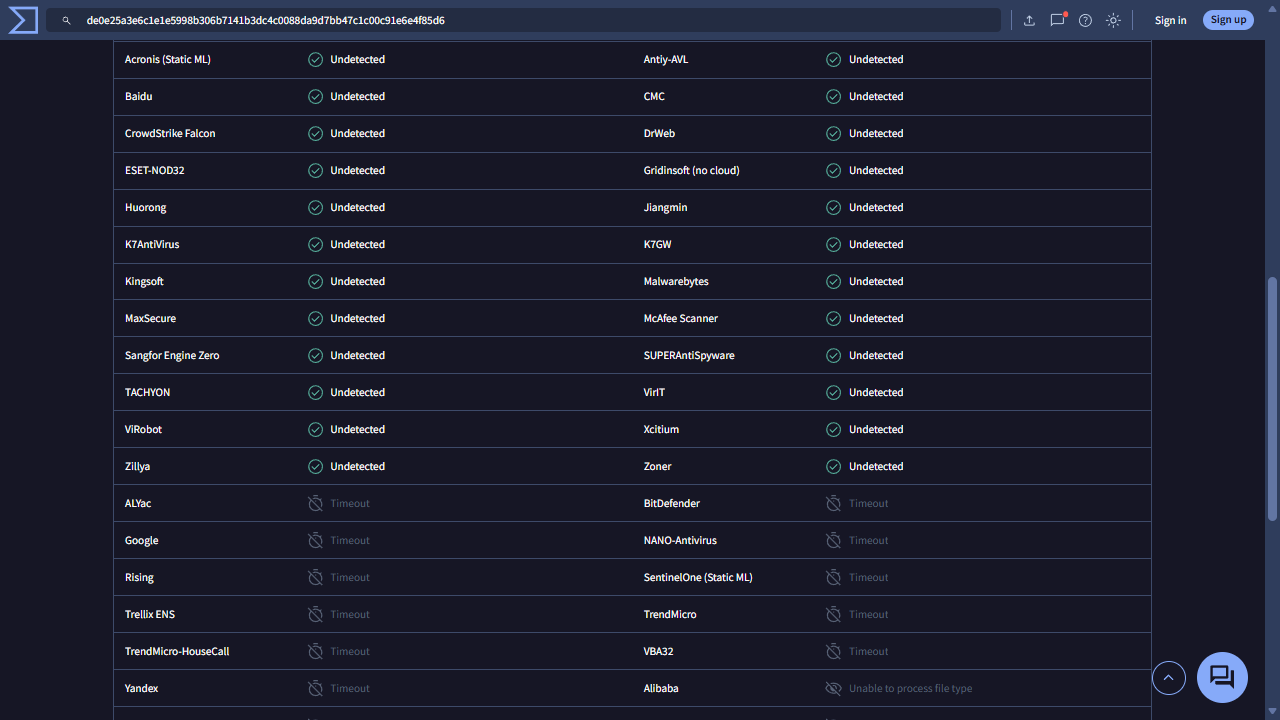Click the Sign in link
Image resolution: width=1280 pixels, height=720 pixels.
pyautogui.click(x=1170, y=20)
